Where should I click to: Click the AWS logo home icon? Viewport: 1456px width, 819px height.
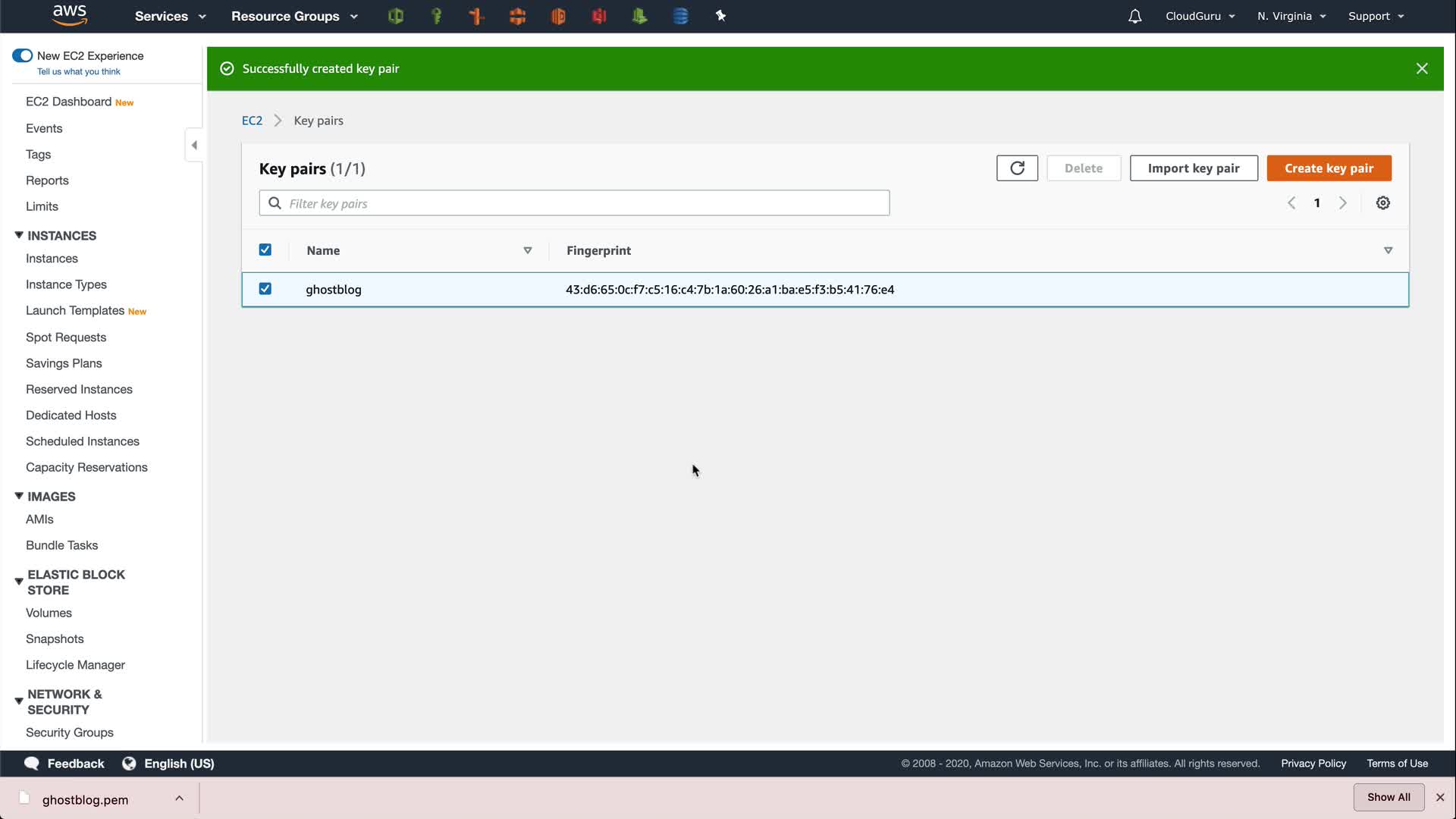coord(70,14)
